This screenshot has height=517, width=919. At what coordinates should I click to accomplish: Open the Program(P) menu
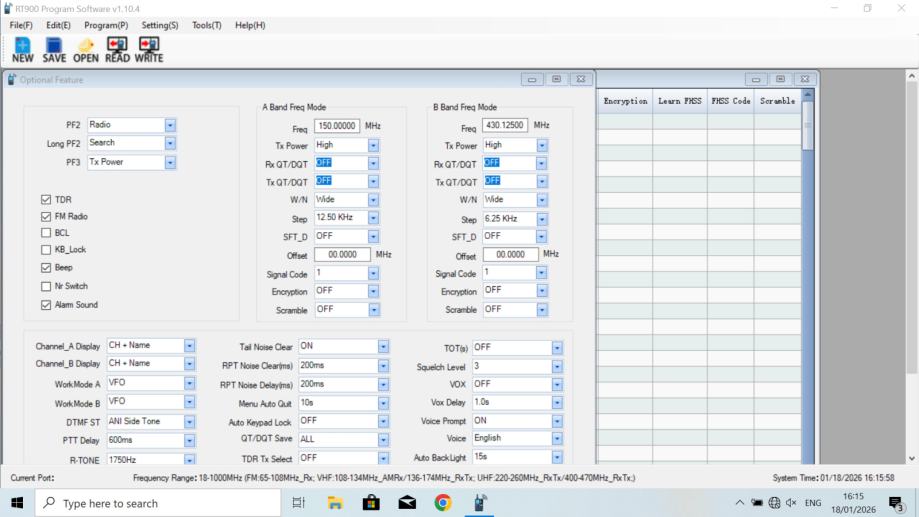106,25
